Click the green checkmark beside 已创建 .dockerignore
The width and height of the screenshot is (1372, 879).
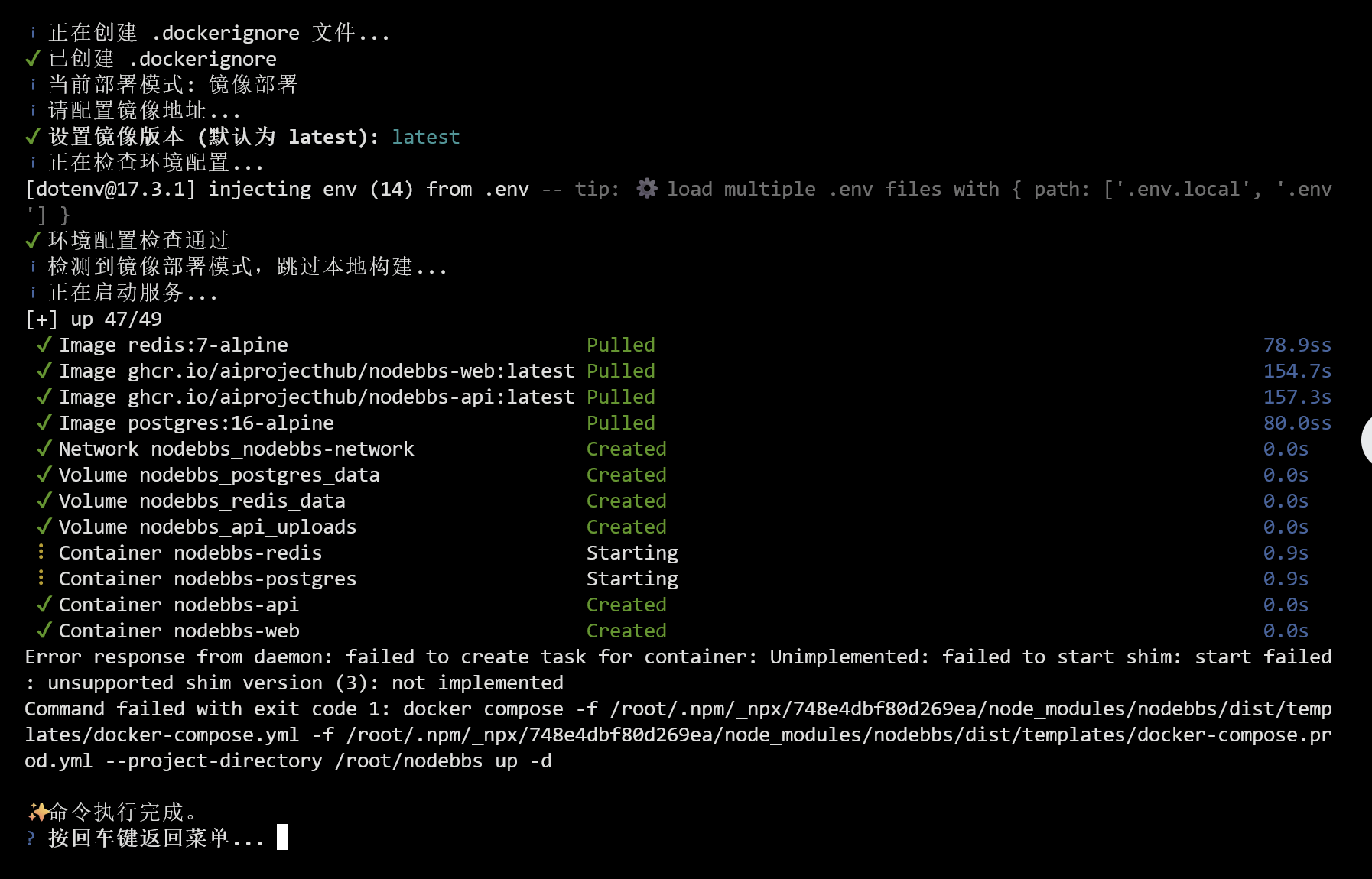point(32,59)
